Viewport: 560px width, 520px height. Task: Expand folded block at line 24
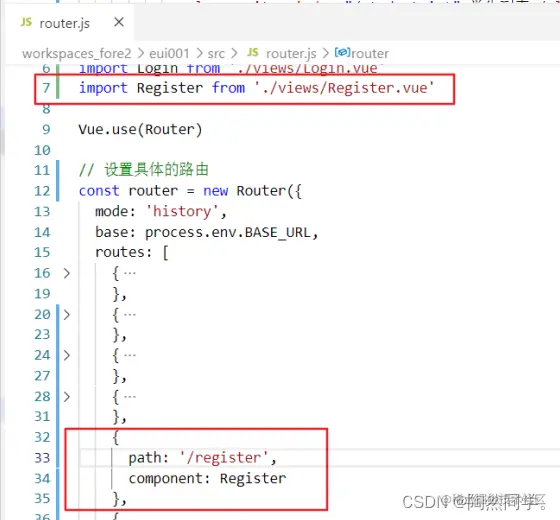(66, 355)
